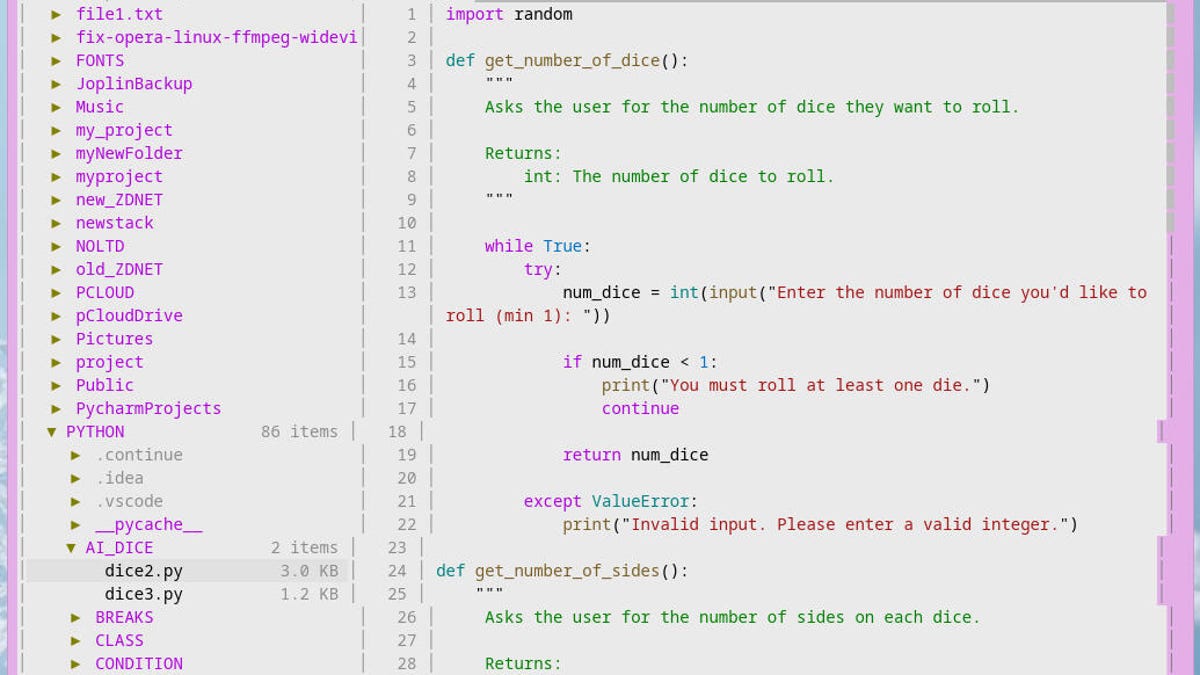The image size is (1200, 675).
Task: Expand the FONTS folder arrow
Action: (x=57, y=61)
